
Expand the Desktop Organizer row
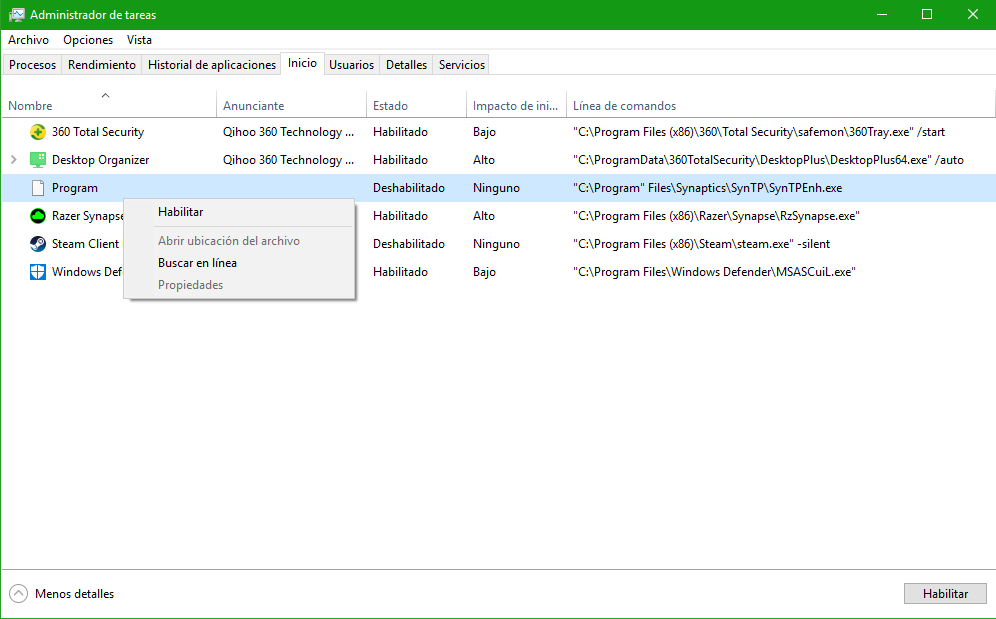(14, 160)
